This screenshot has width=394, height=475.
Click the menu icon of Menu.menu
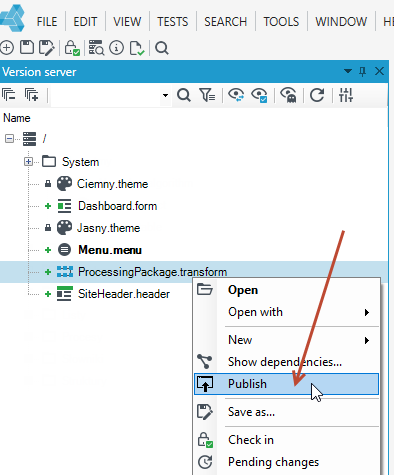(64, 250)
